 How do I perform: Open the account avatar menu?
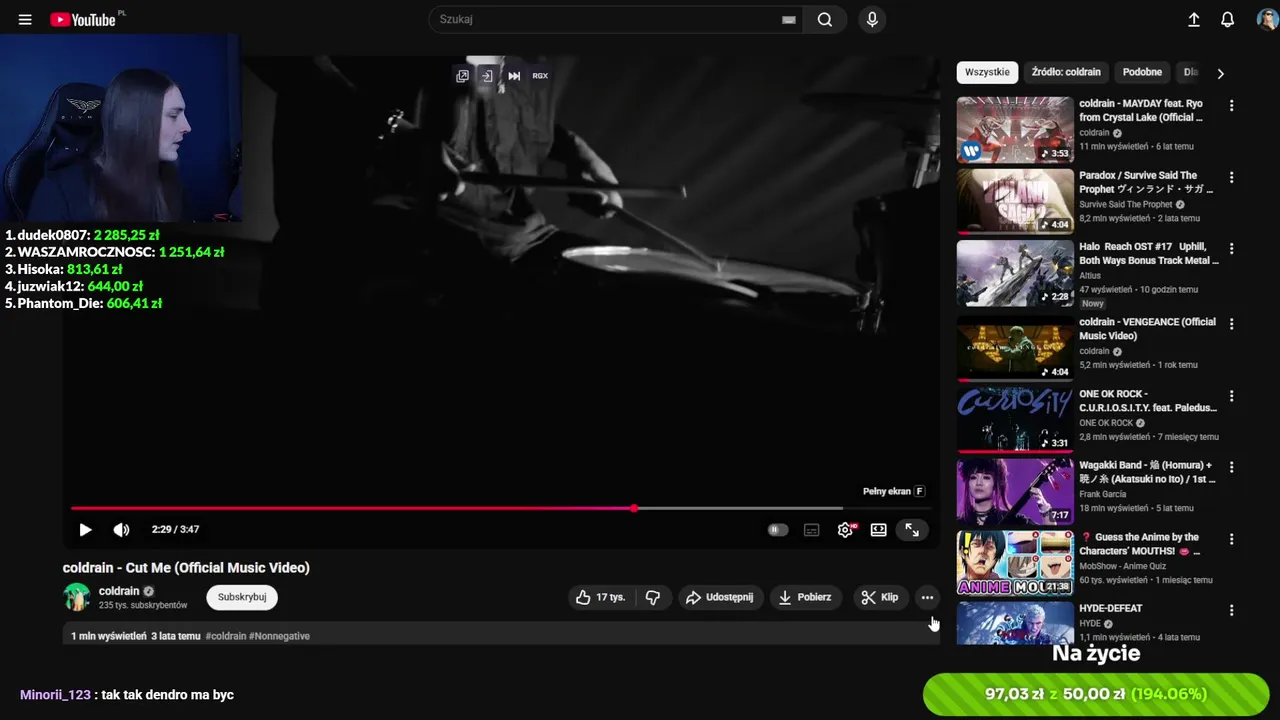1267,19
